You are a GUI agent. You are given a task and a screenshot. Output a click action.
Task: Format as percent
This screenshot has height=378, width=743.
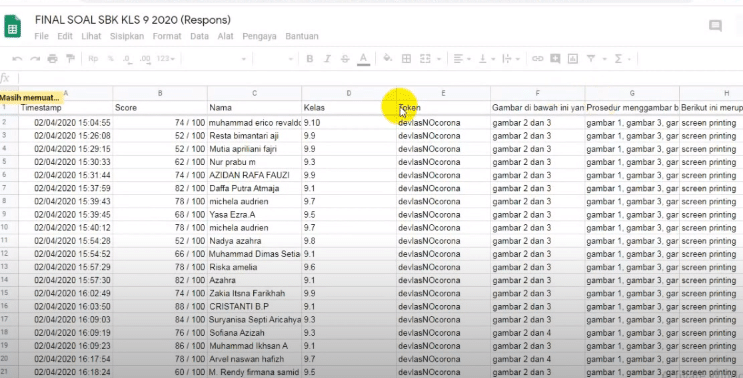110,59
